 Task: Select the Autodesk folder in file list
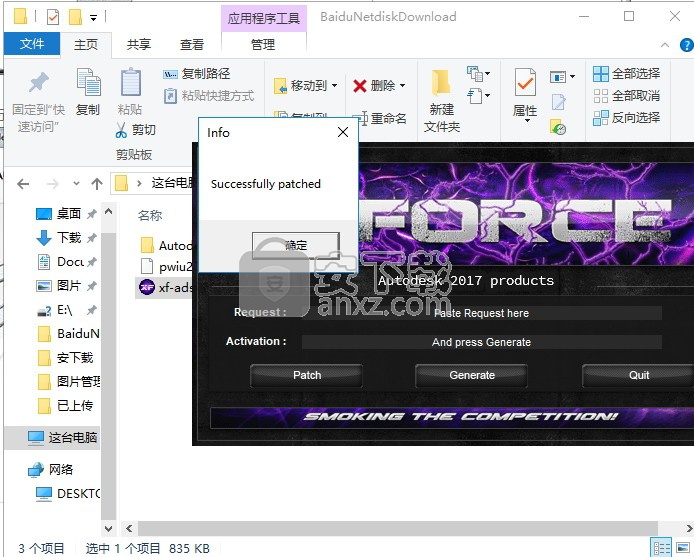pyautogui.click(x=166, y=245)
